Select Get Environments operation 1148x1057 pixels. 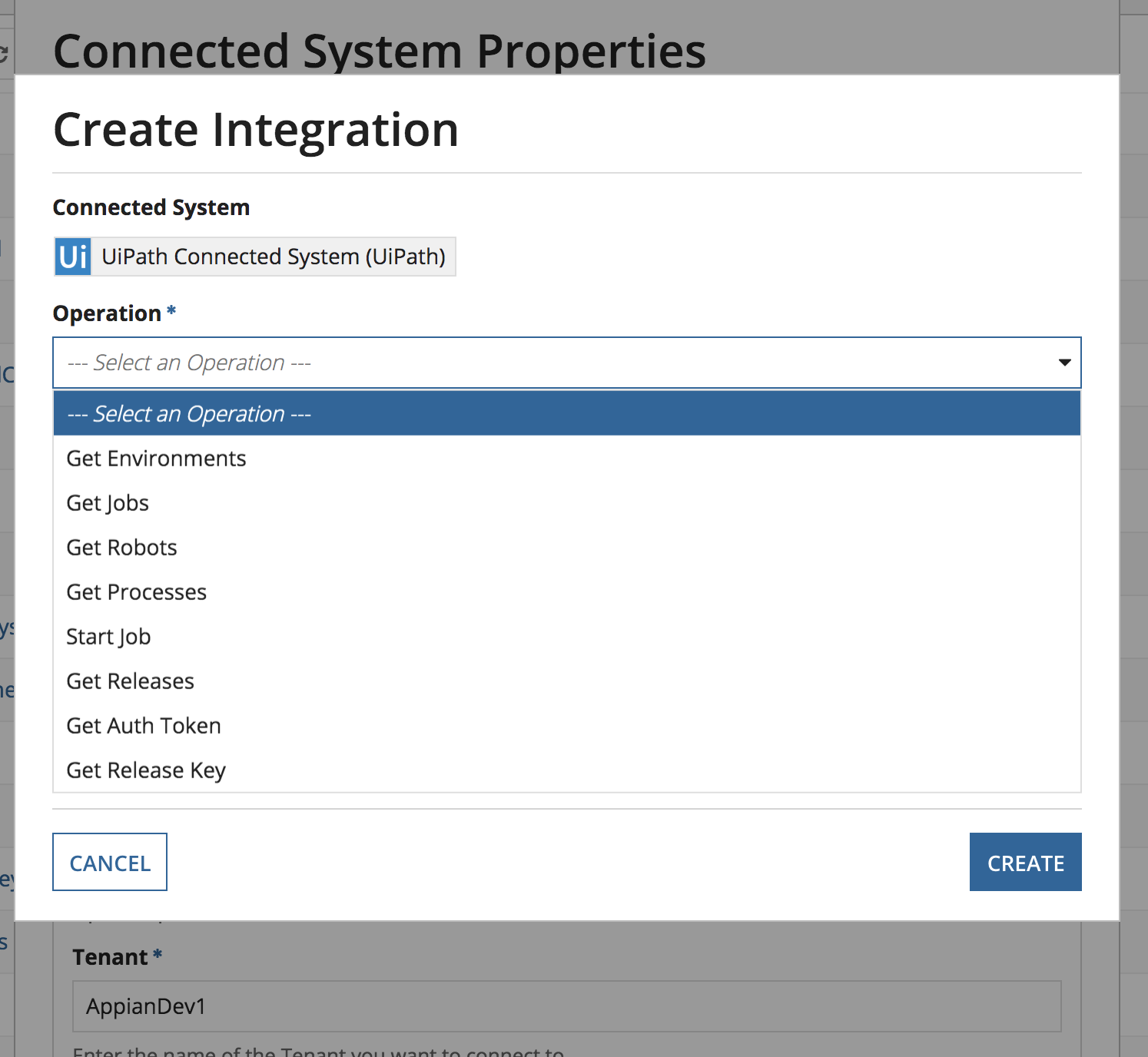[x=566, y=459]
